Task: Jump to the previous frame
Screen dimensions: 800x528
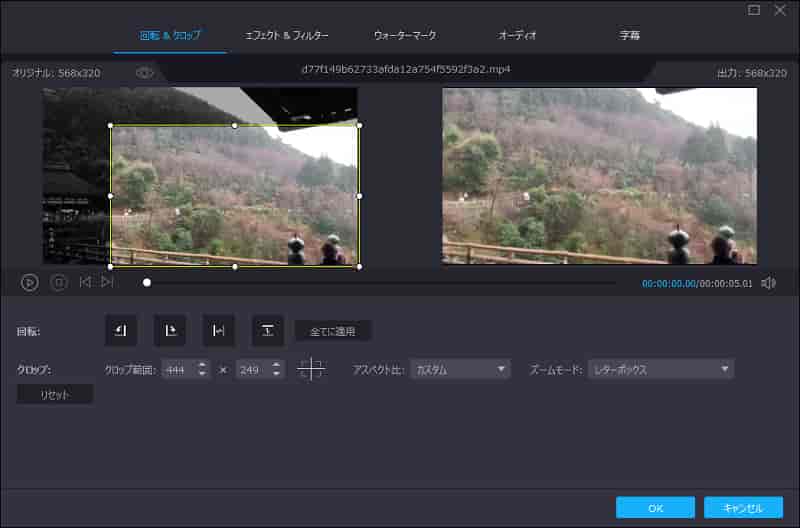Action: point(85,283)
